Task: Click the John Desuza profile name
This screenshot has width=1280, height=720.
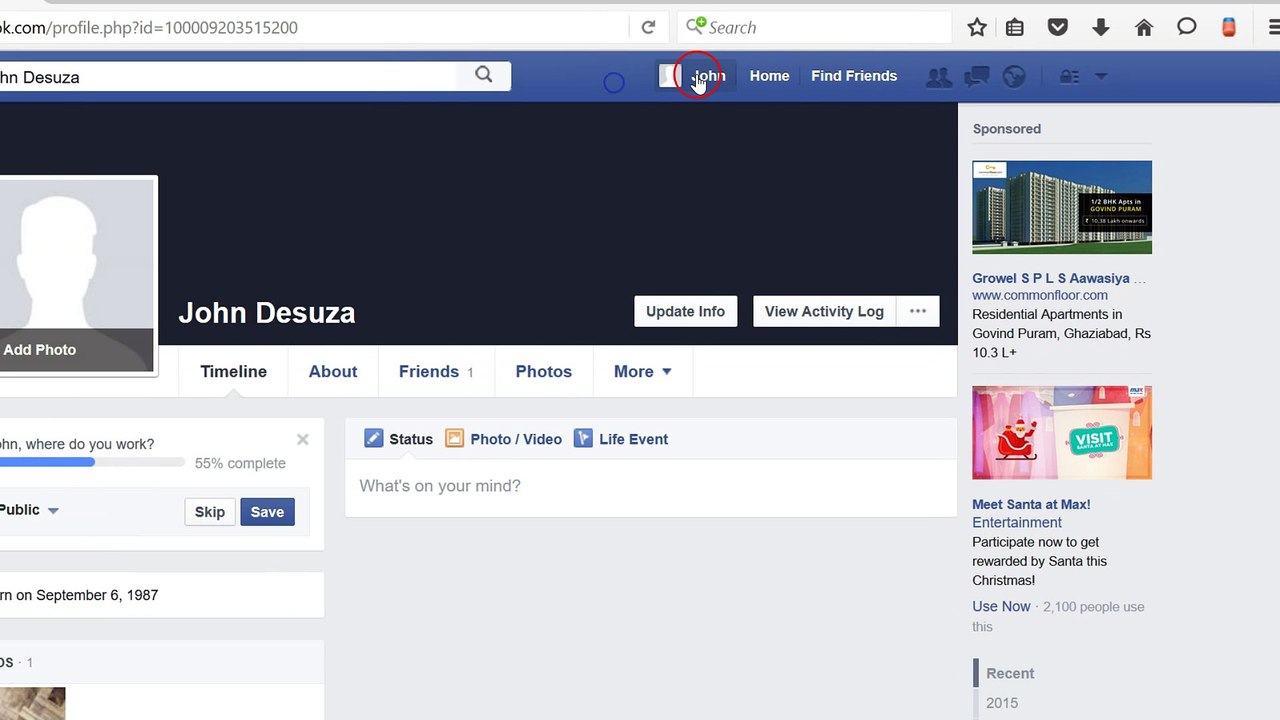Action: 267,312
